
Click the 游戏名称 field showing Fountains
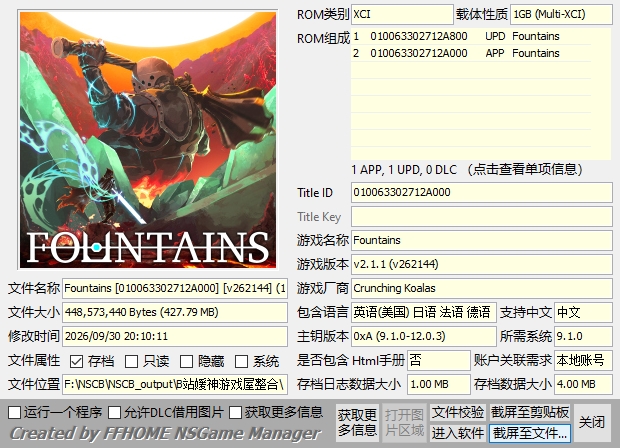pos(482,240)
